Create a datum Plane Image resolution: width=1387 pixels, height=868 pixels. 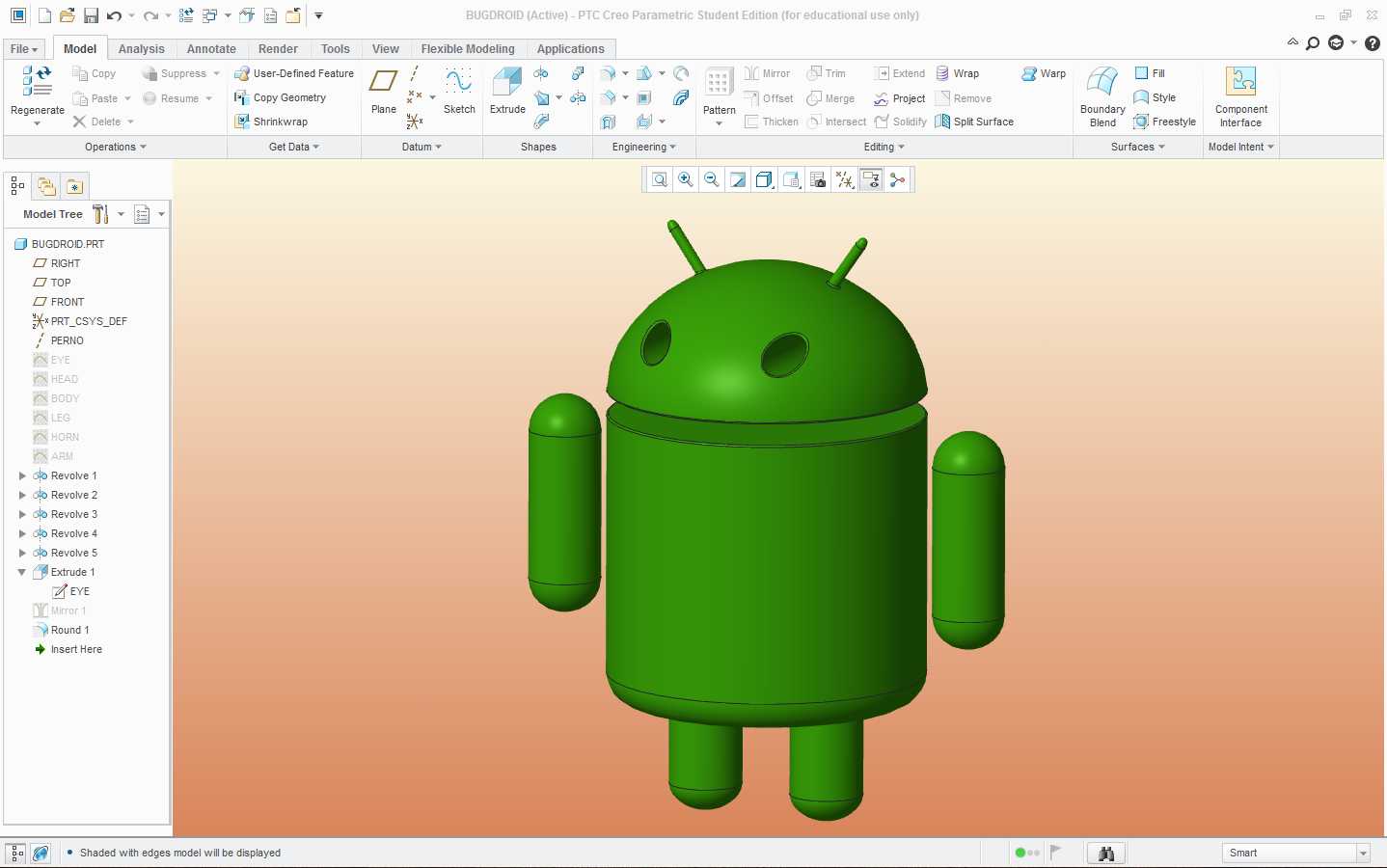tap(384, 91)
